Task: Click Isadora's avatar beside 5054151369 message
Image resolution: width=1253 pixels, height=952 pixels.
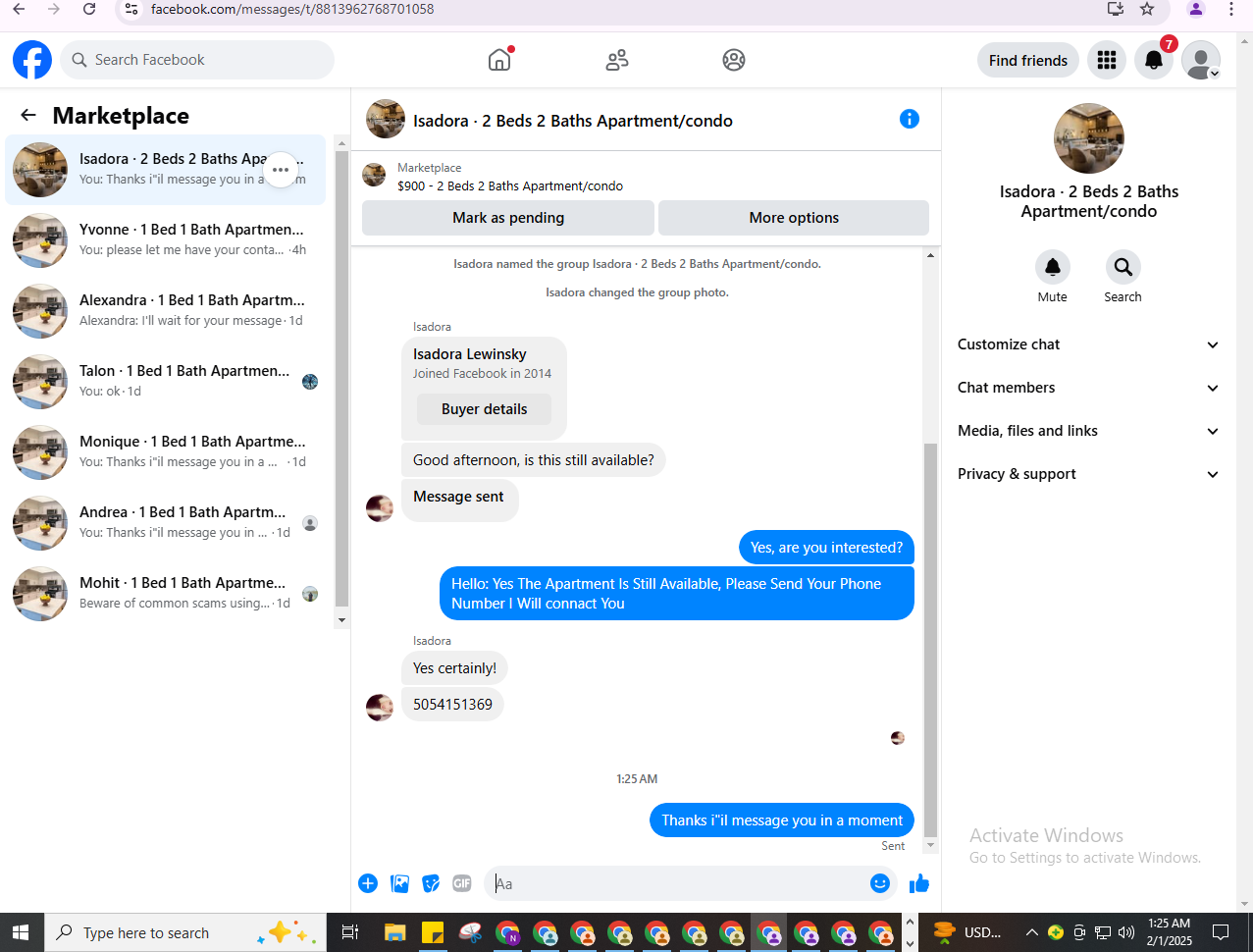Action: coord(380,707)
